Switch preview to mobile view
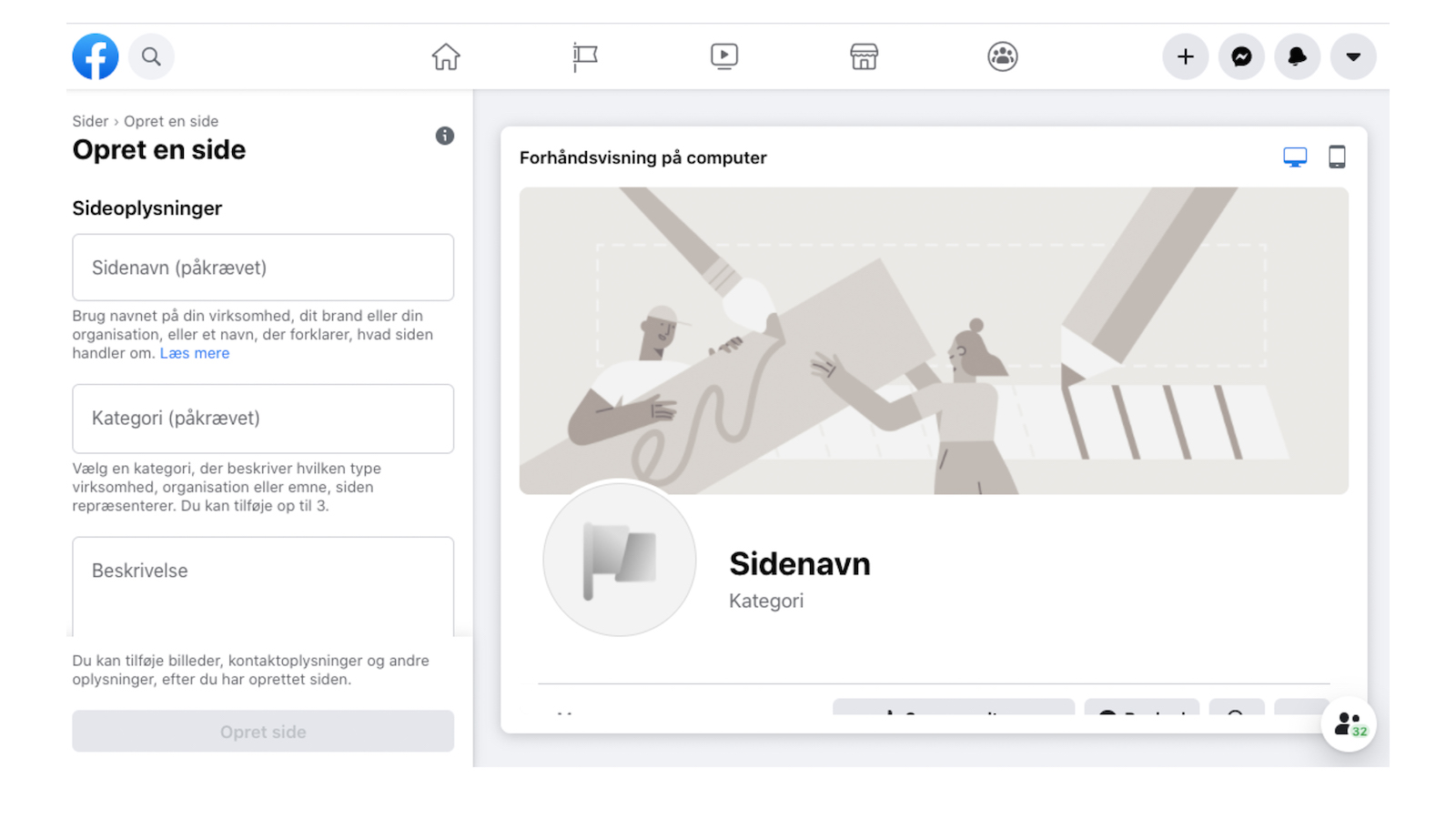Image resolution: width=1456 pixels, height=819 pixels. [1337, 156]
